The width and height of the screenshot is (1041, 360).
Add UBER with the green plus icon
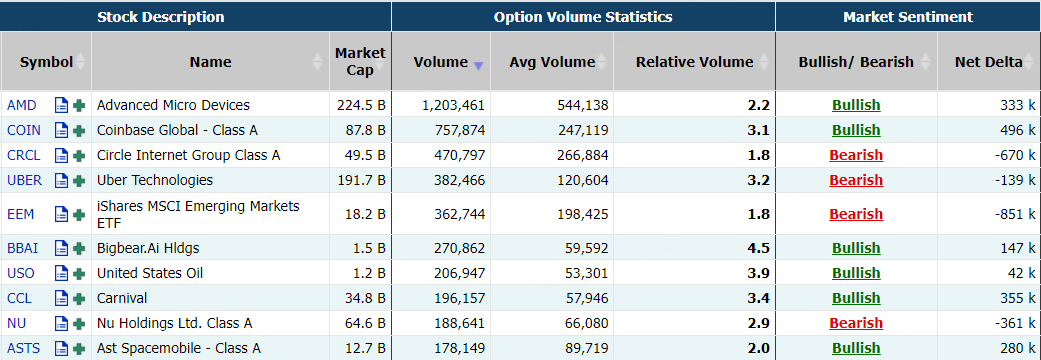pyautogui.click(x=80, y=181)
